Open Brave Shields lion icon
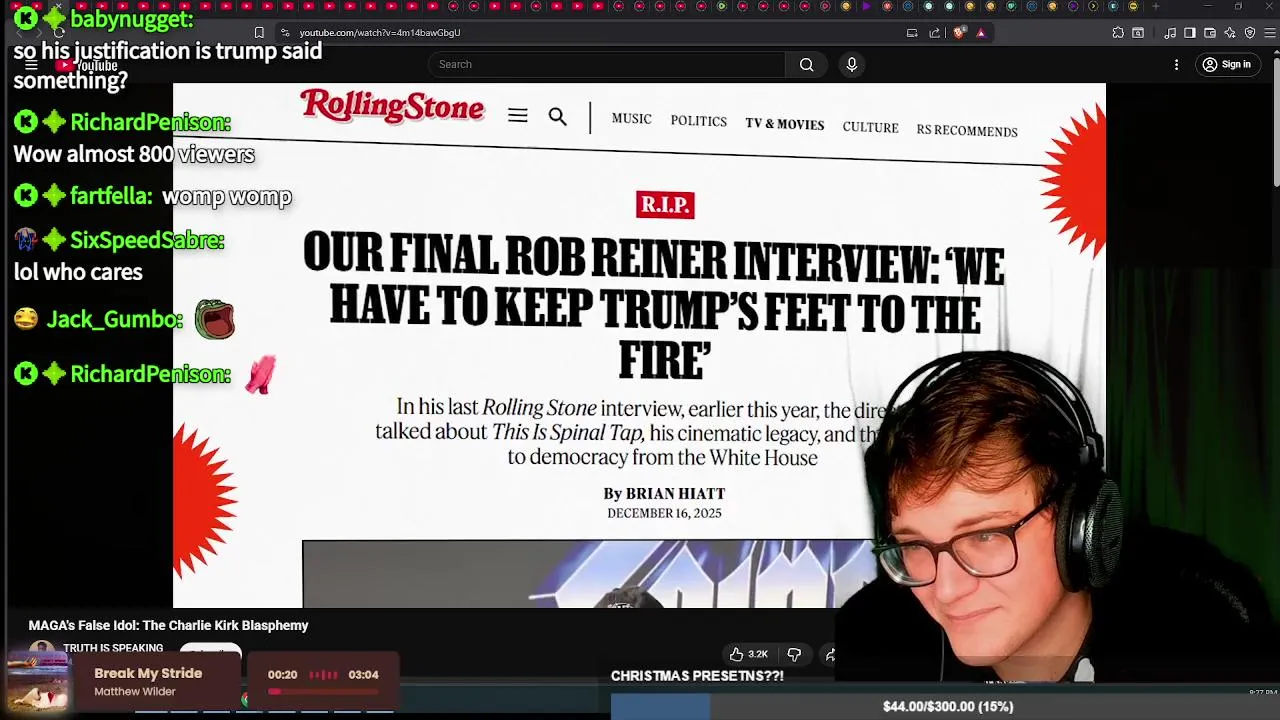Image resolution: width=1280 pixels, height=720 pixels. [960, 33]
